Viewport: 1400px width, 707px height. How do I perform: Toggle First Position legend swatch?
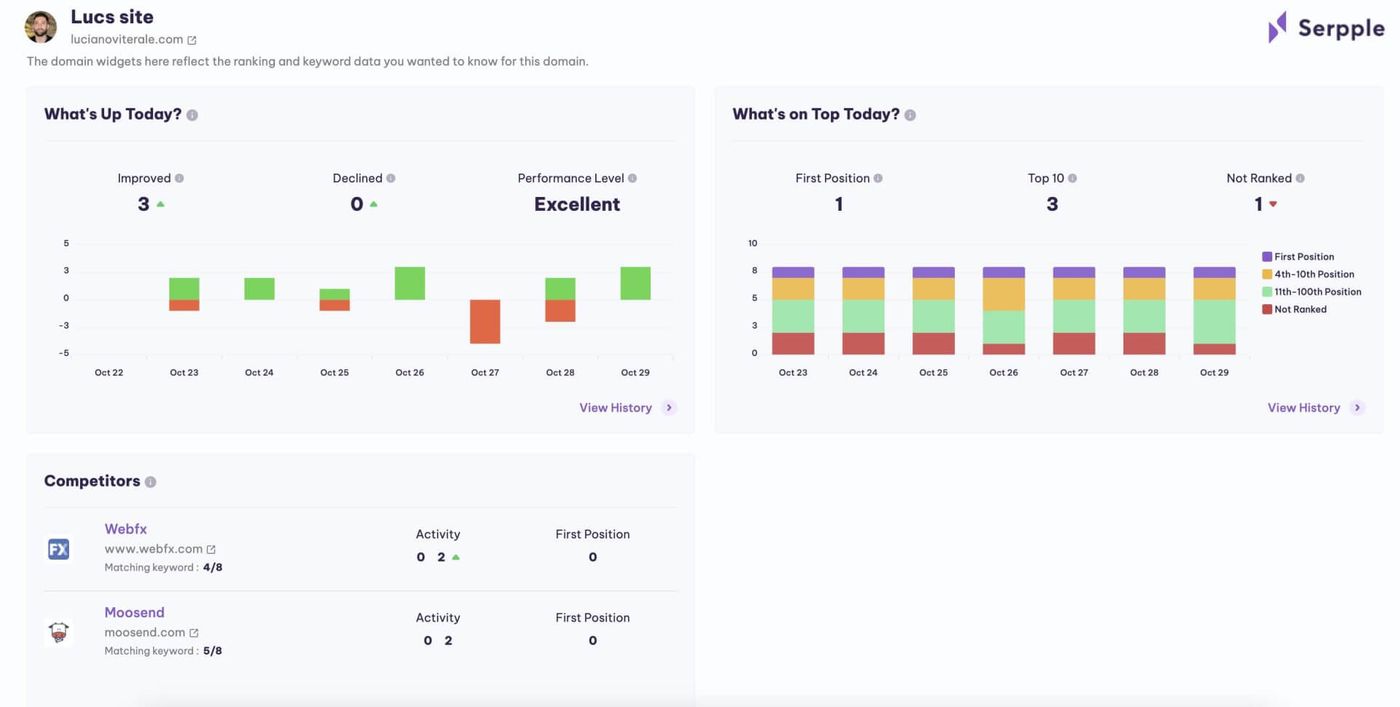(1267, 257)
